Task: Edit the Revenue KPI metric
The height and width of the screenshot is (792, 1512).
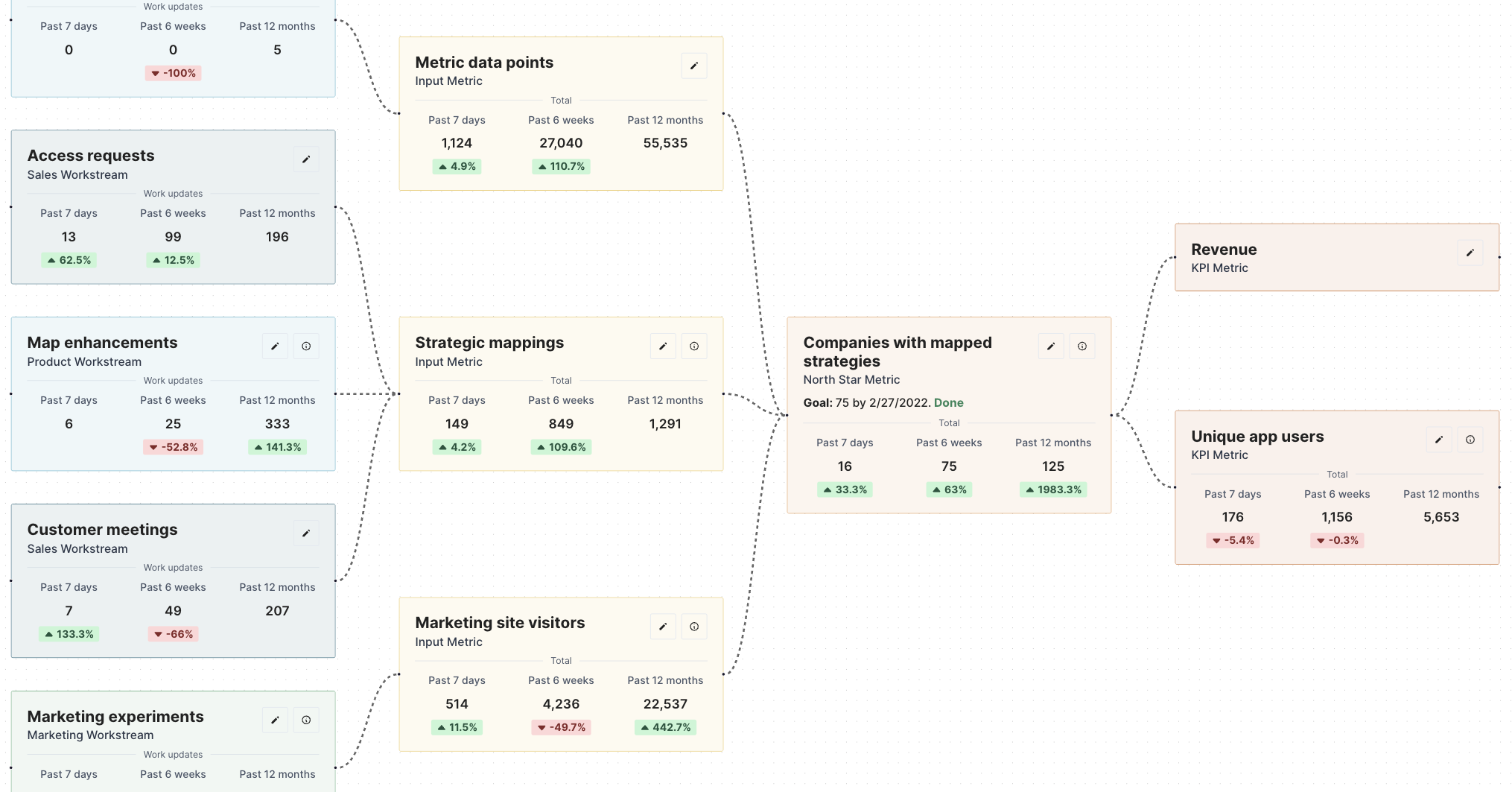Action: (1470, 253)
